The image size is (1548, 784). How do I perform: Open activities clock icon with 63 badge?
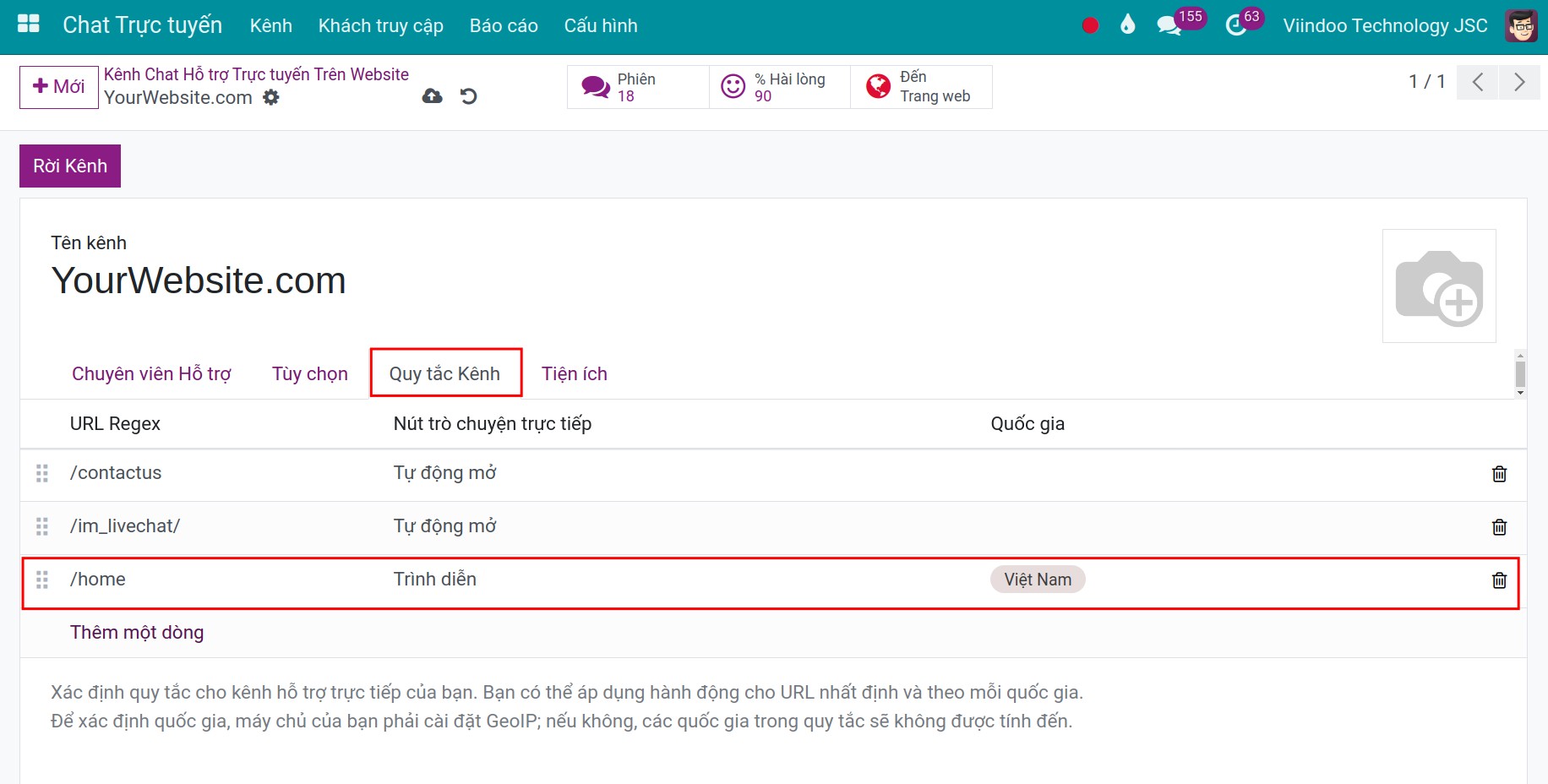coord(1236,25)
